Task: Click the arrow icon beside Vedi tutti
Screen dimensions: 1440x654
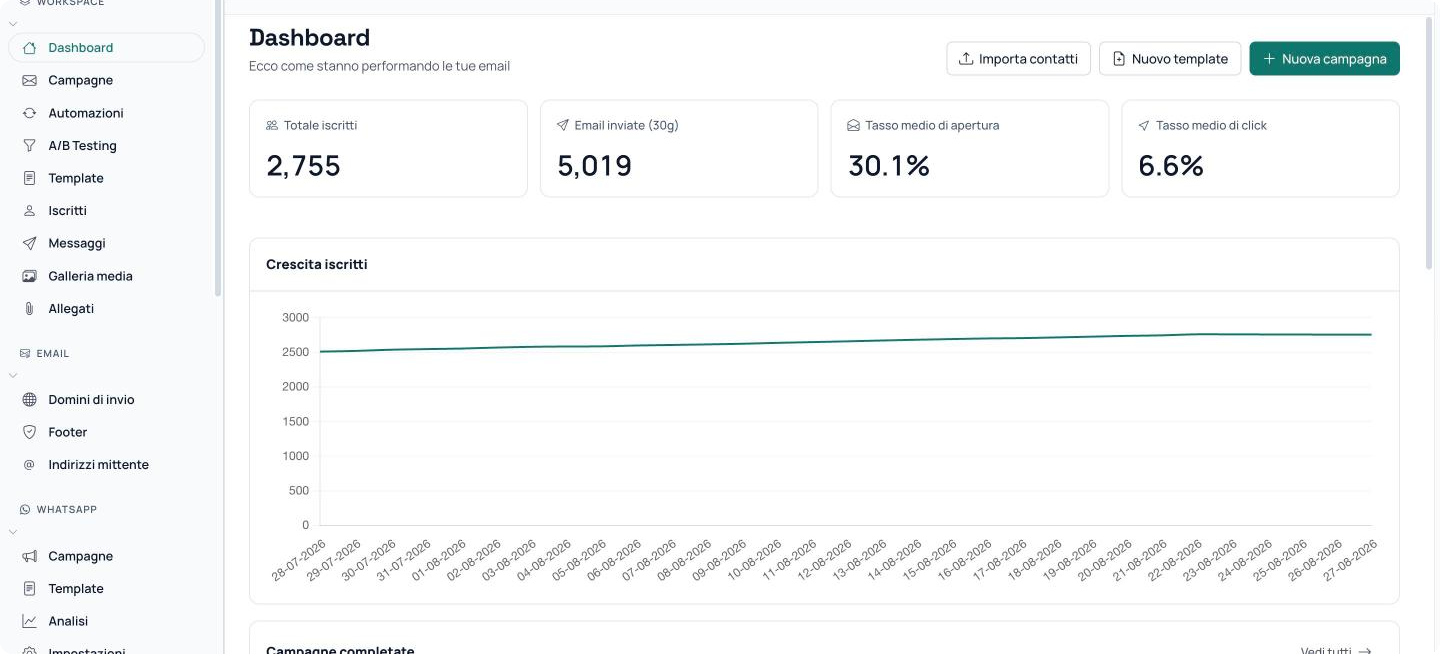Action: 1365,651
